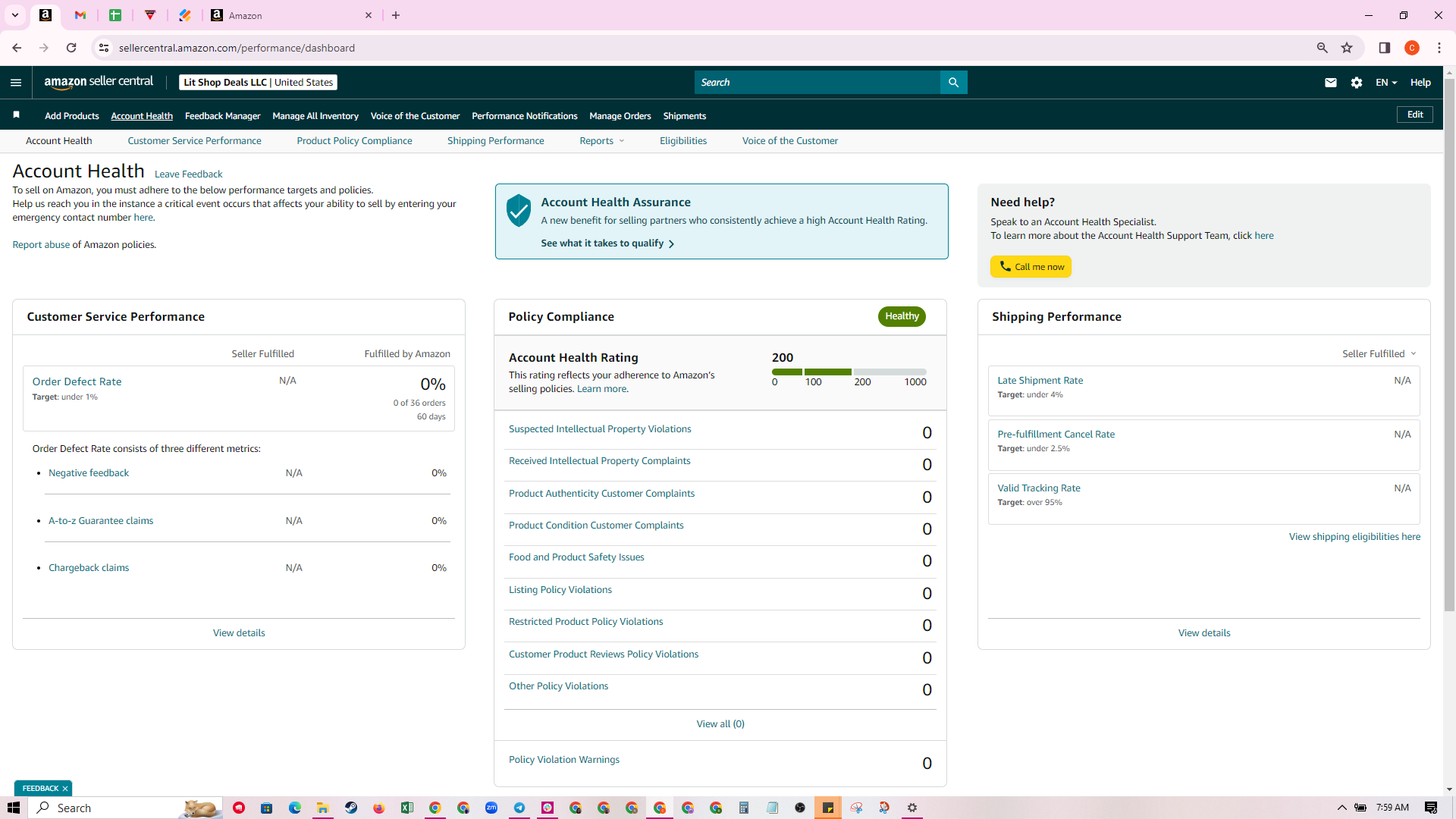
Task: Switch to the Gmail pinned tab
Action: pos(80,15)
